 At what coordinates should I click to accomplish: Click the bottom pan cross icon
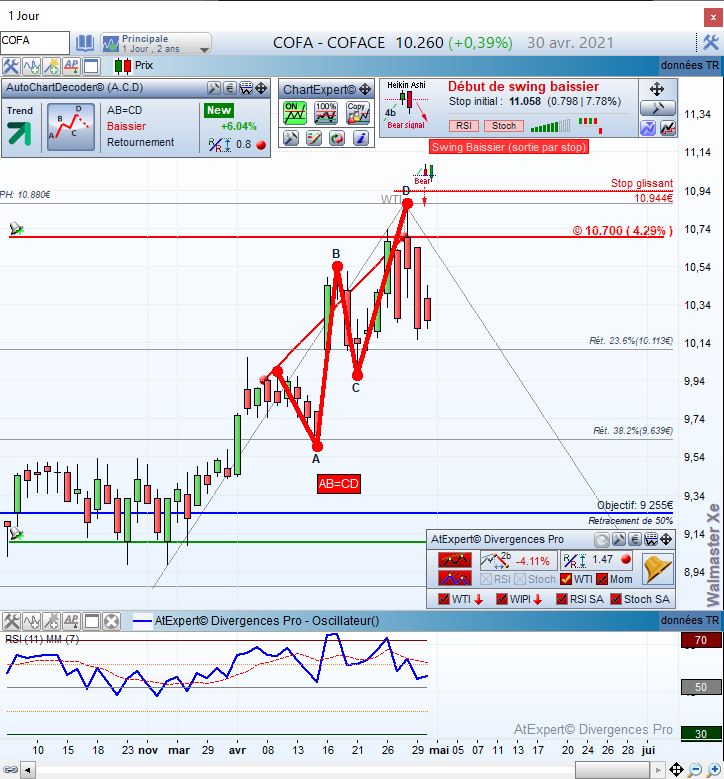point(676,770)
